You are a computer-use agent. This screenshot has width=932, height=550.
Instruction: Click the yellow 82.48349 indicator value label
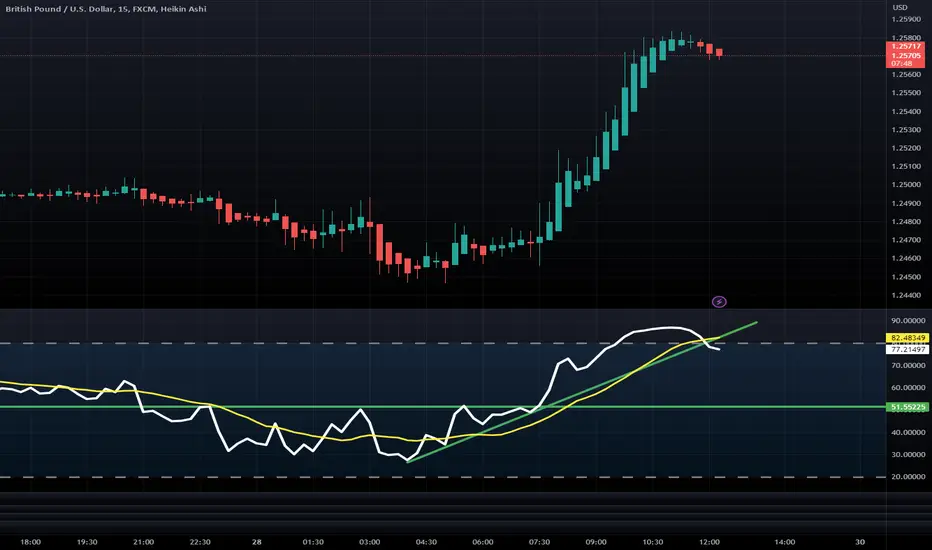[x=906, y=339]
